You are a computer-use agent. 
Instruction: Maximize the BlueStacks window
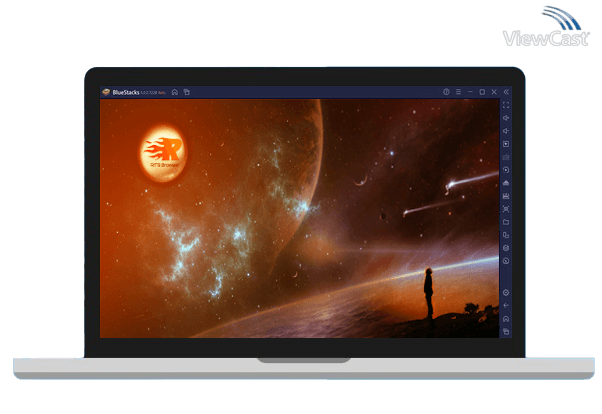pos(482,92)
